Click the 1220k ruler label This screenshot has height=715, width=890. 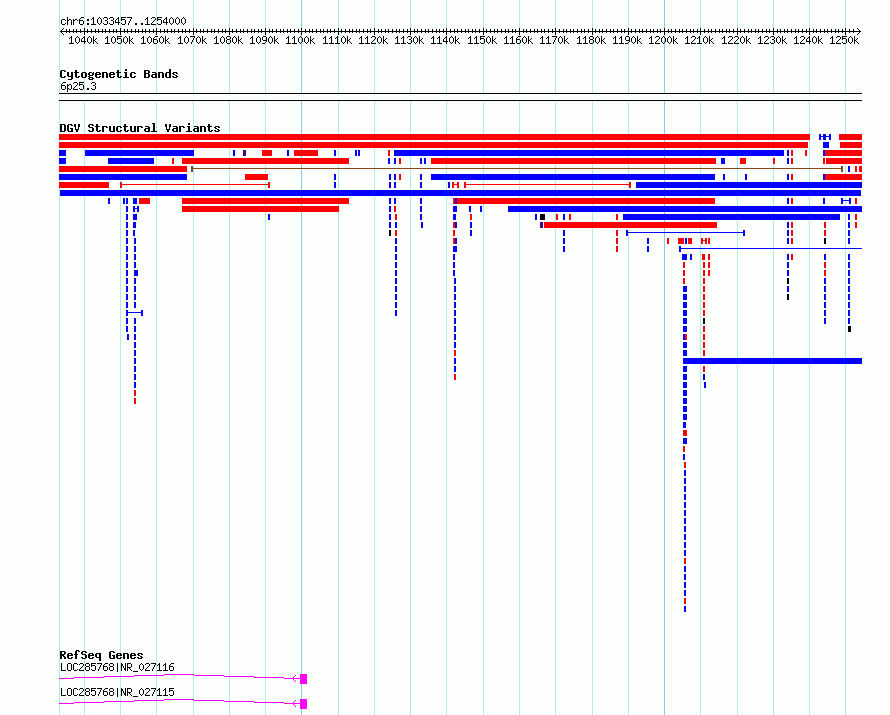click(x=736, y=40)
